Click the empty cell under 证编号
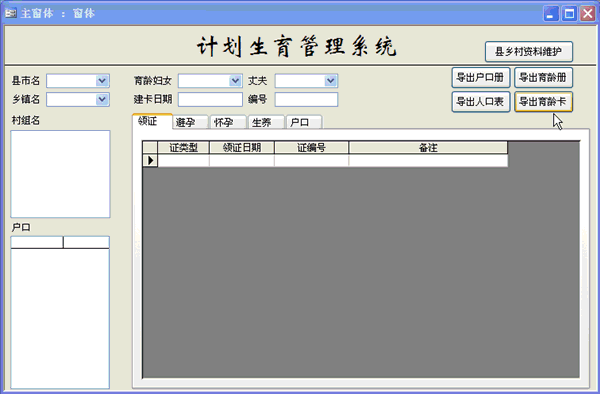 [311, 161]
